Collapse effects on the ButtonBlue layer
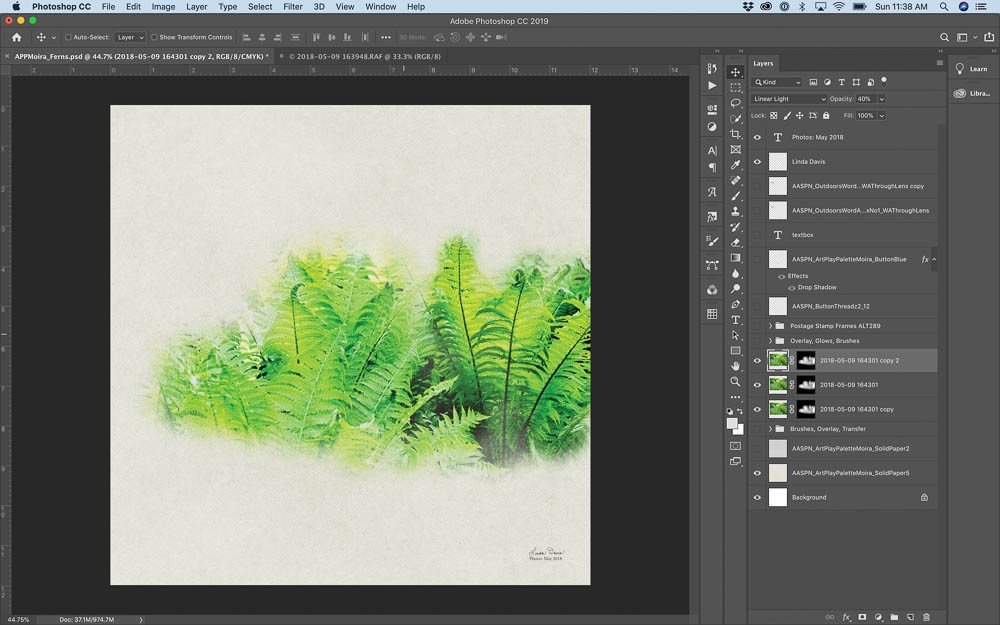 (x=934, y=260)
